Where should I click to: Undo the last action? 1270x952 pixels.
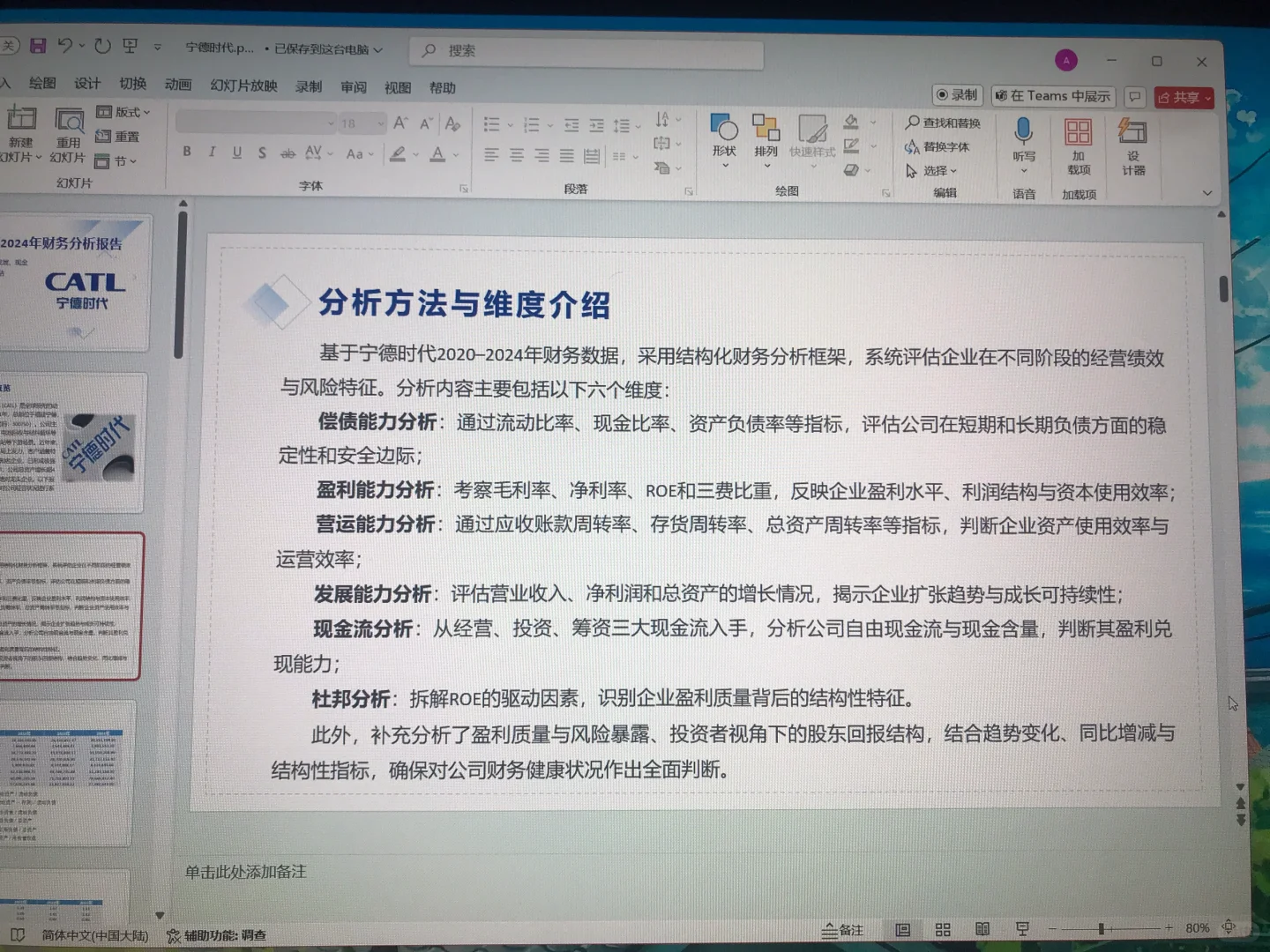click(65, 45)
